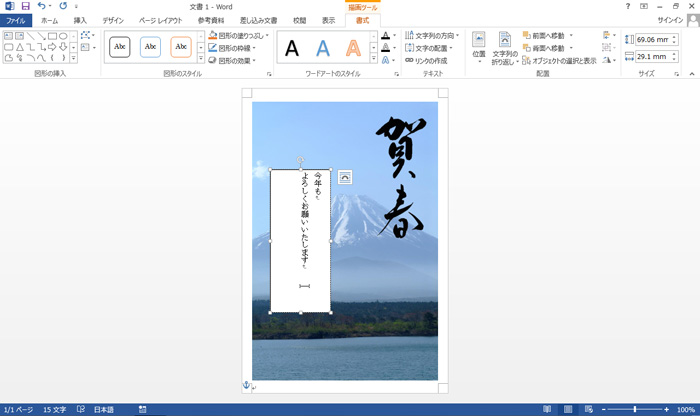Click the macro recording icon in status bar
This screenshot has height=416, width=700.
pos(142,409)
